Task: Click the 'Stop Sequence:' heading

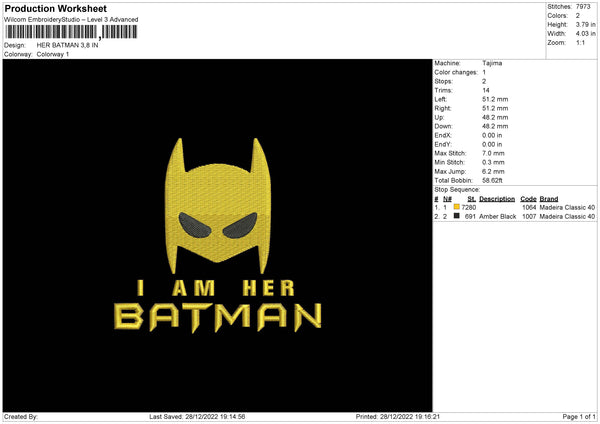Action: pos(457,190)
